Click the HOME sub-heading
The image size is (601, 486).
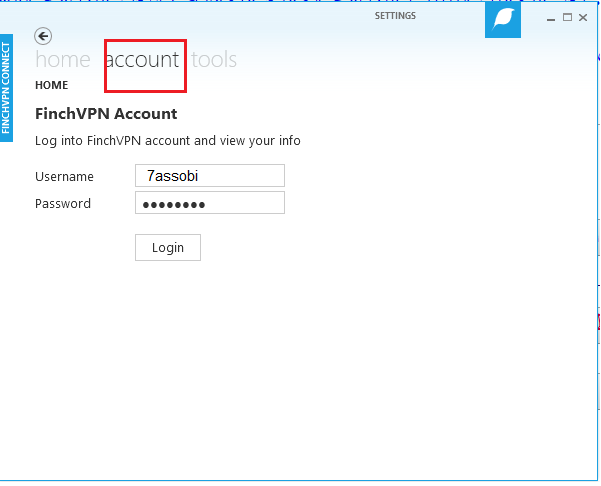pos(51,85)
